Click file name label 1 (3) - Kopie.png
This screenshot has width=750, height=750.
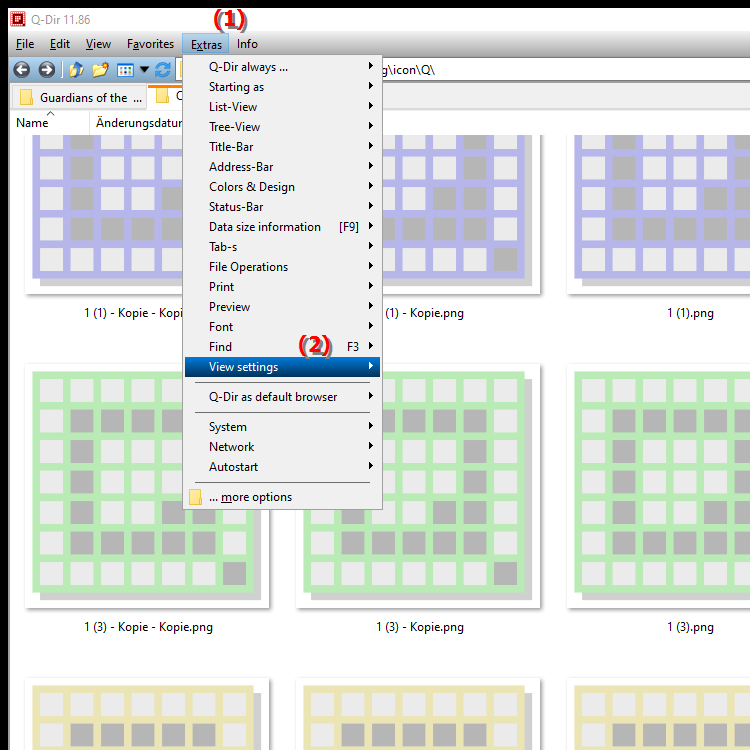[x=419, y=627]
